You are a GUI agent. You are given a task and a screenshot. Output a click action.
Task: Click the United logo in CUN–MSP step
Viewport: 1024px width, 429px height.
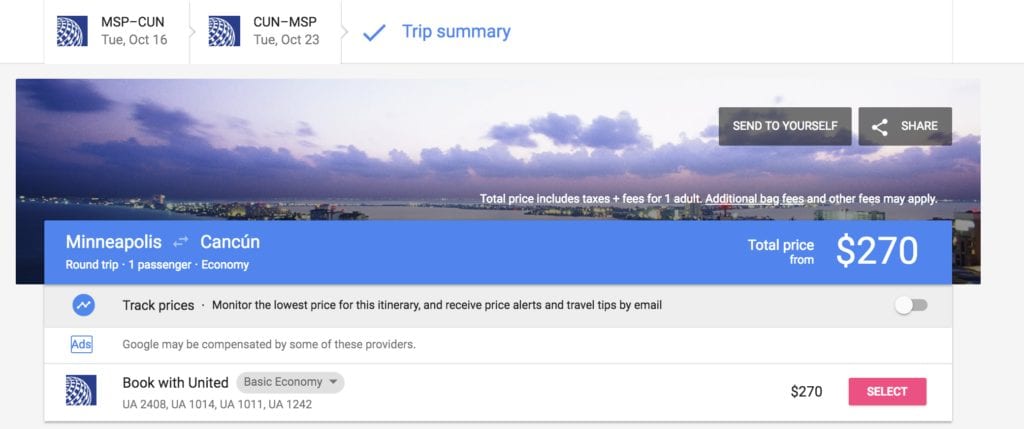tap(224, 31)
